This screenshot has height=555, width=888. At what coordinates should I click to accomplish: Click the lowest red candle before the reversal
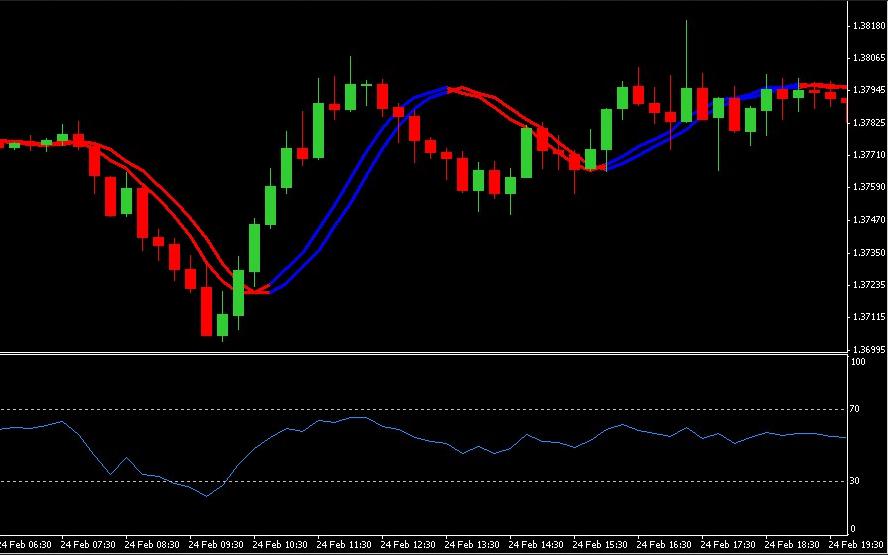click(x=207, y=311)
